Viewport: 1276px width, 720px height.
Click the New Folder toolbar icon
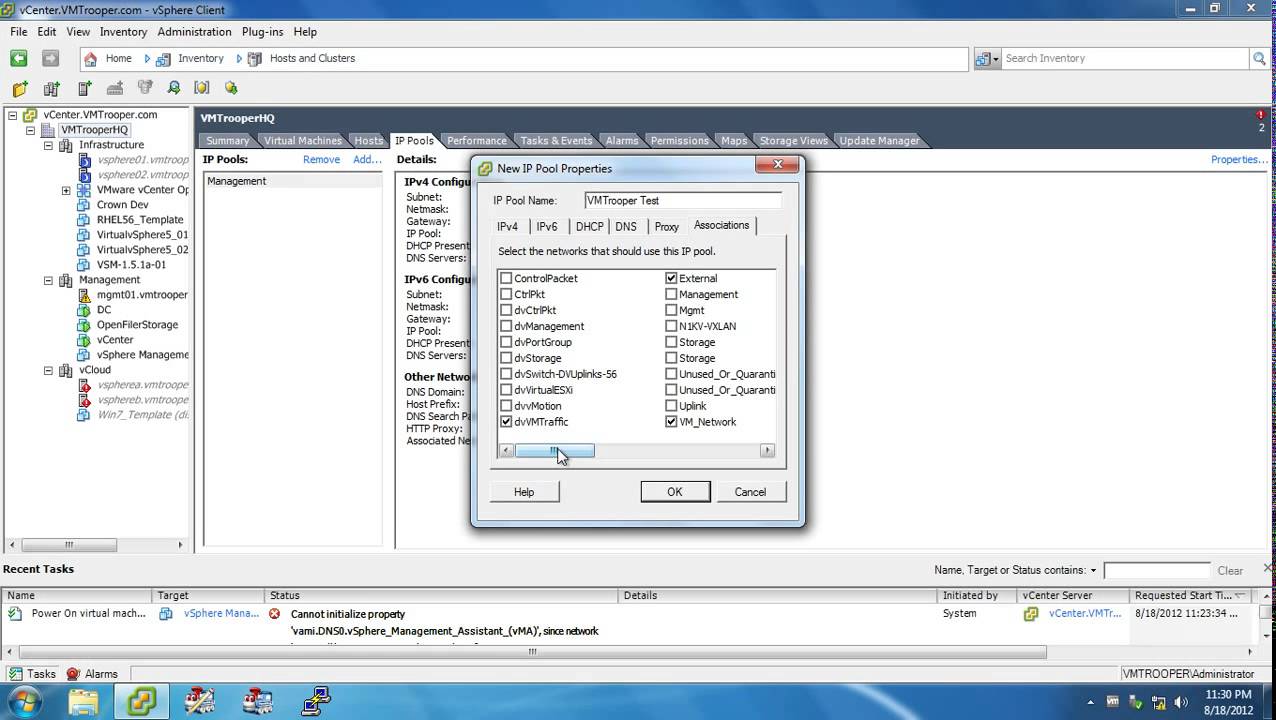click(x=20, y=88)
